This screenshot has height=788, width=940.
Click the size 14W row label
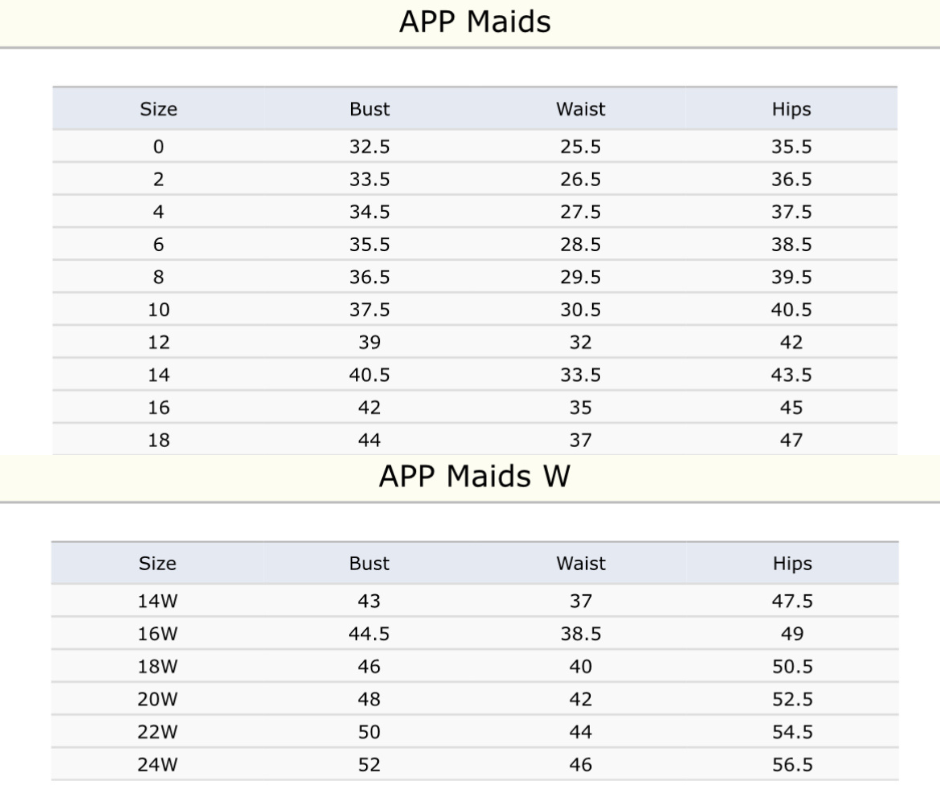[158, 602]
